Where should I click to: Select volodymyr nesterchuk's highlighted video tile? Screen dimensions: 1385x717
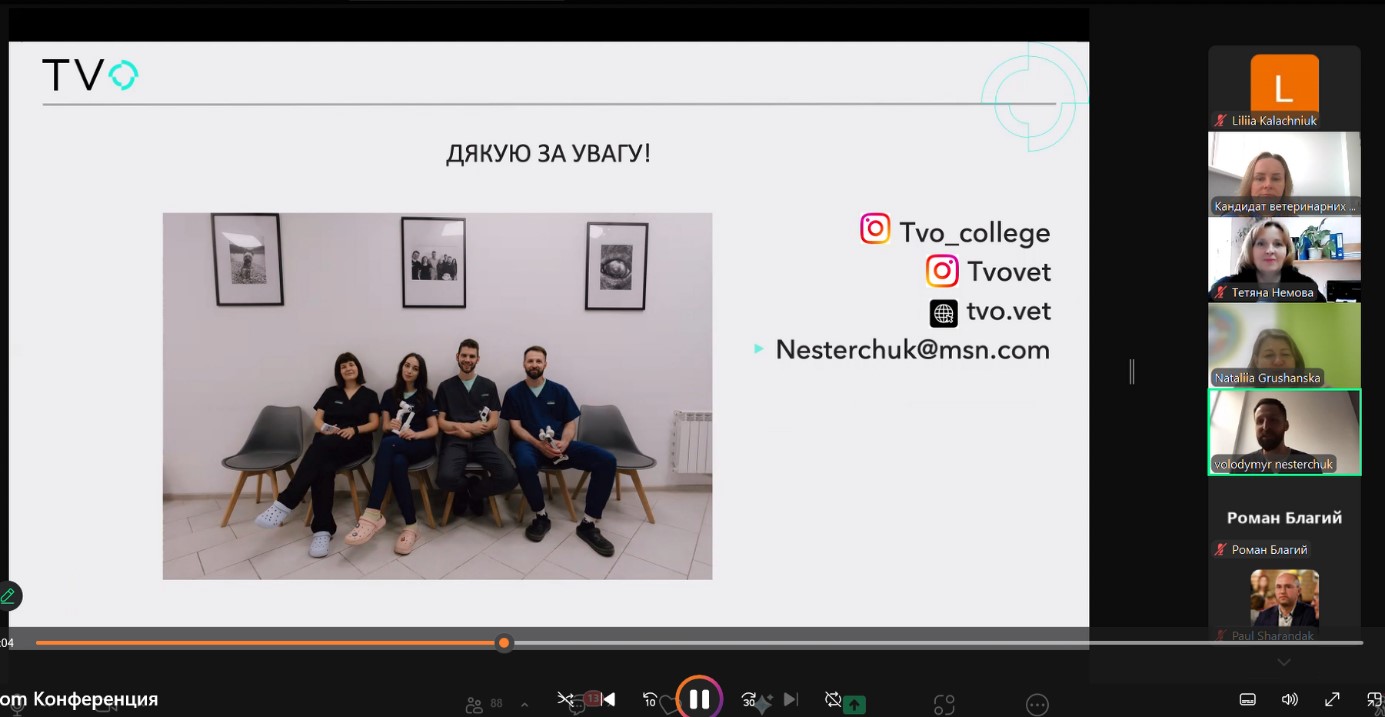[1284, 432]
